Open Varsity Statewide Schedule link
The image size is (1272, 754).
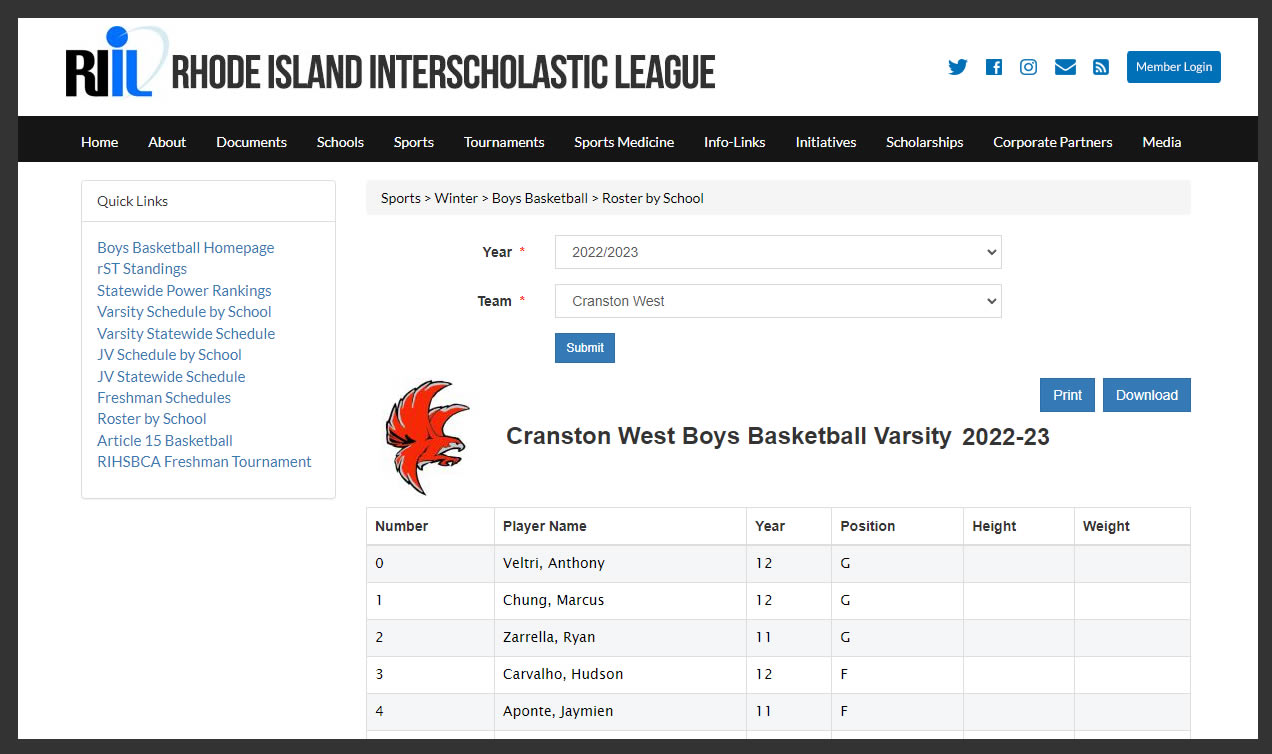tap(186, 334)
